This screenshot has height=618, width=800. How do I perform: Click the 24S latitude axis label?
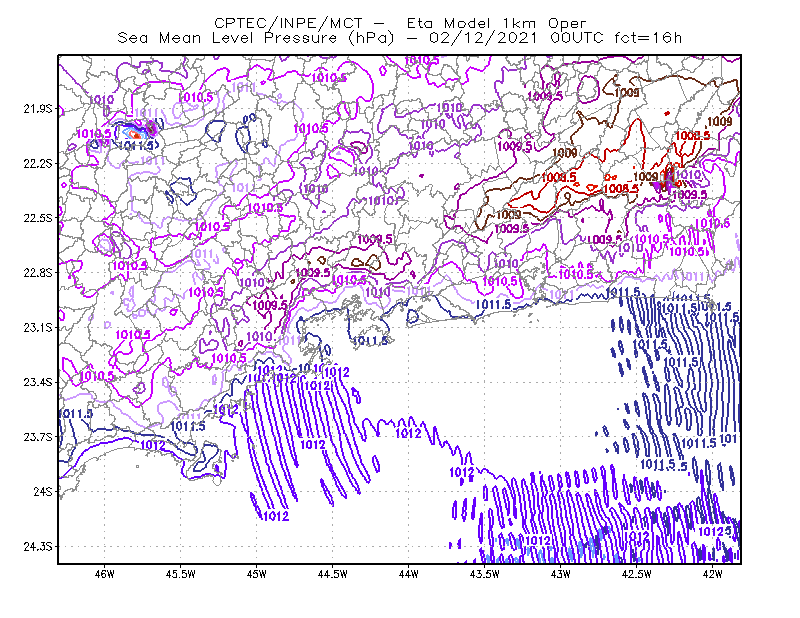coord(43,491)
